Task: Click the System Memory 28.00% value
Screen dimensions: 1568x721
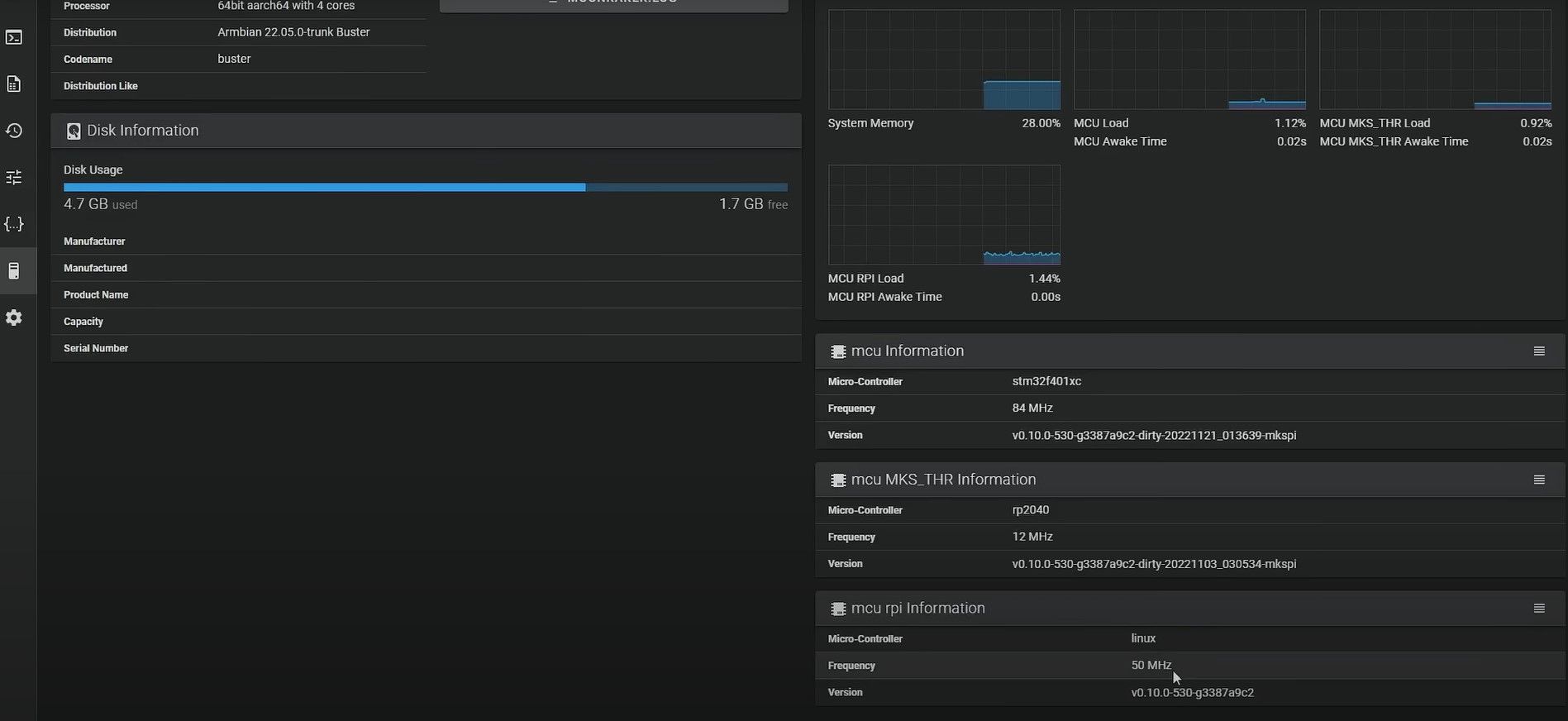Action: click(1041, 123)
